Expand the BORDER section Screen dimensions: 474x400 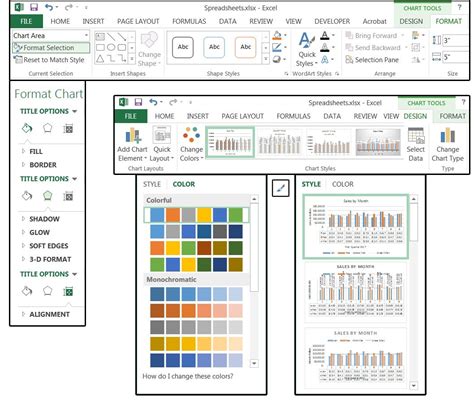pos(39,165)
